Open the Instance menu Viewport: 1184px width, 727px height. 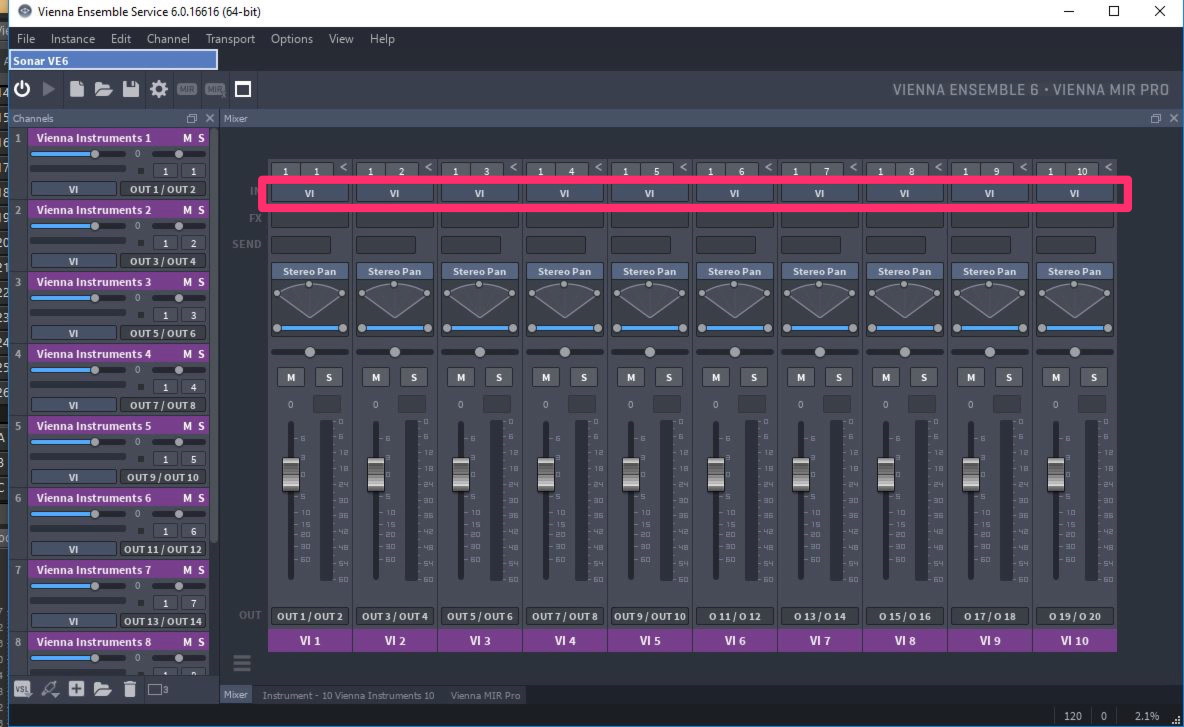click(x=72, y=39)
